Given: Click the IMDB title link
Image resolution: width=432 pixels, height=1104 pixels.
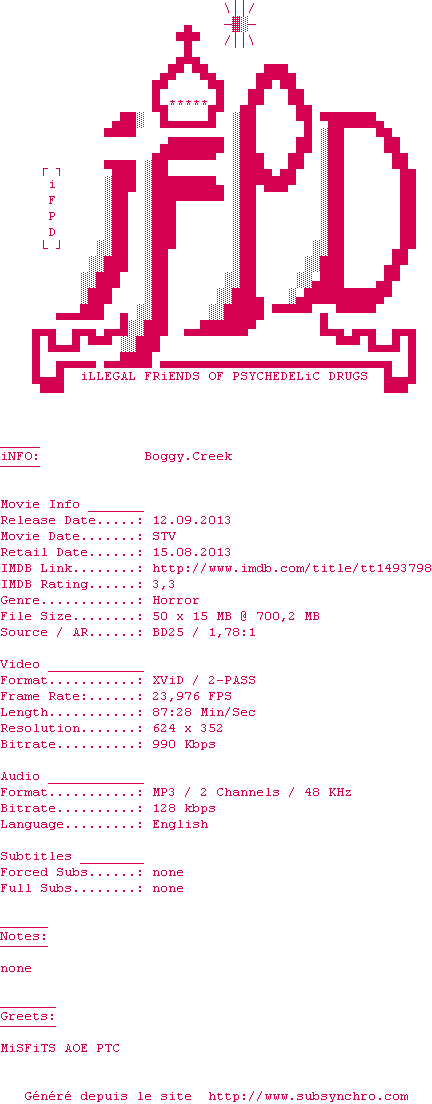Looking at the screenshot, I should coord(292,568).
